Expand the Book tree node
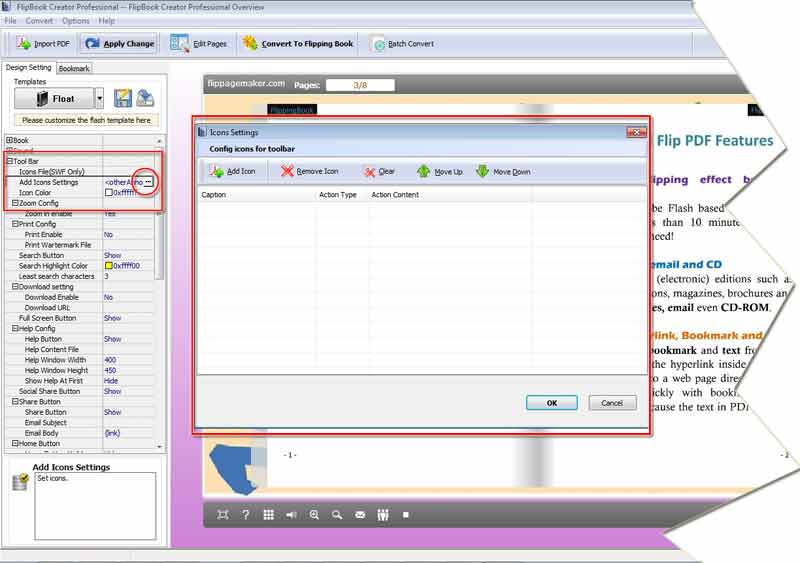 [x=9, y=140]
